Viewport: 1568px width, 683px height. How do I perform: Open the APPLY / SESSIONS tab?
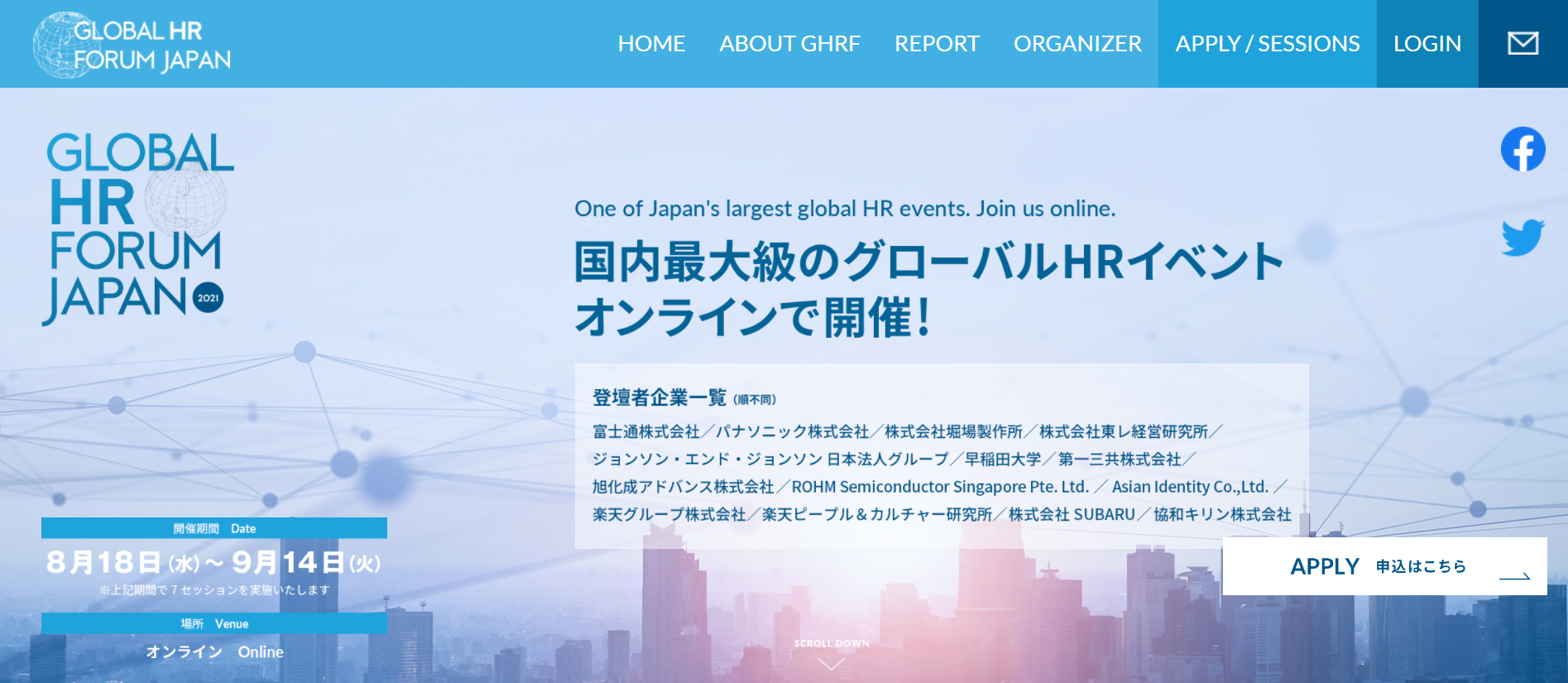coord(1267,44)
